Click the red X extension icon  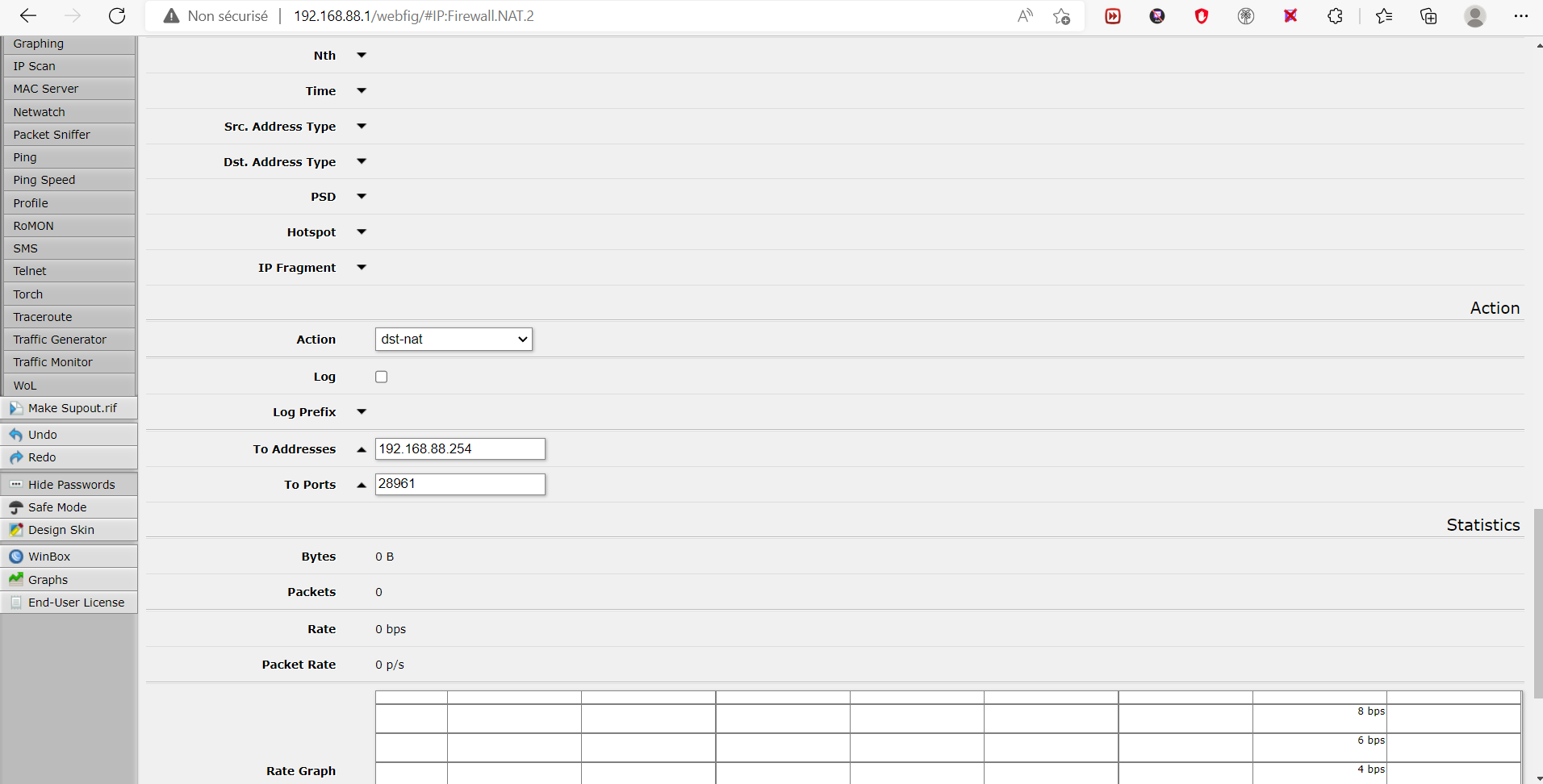pos(1290,15)
